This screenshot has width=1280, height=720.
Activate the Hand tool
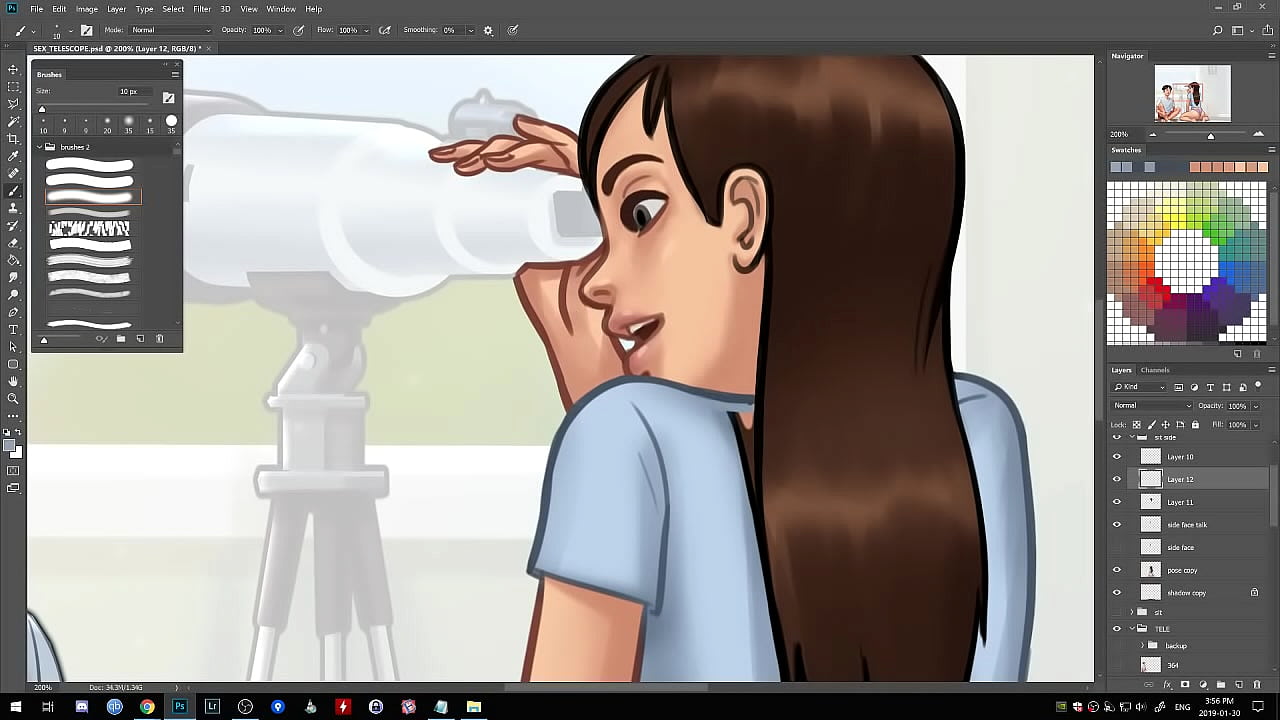point(13,381)
